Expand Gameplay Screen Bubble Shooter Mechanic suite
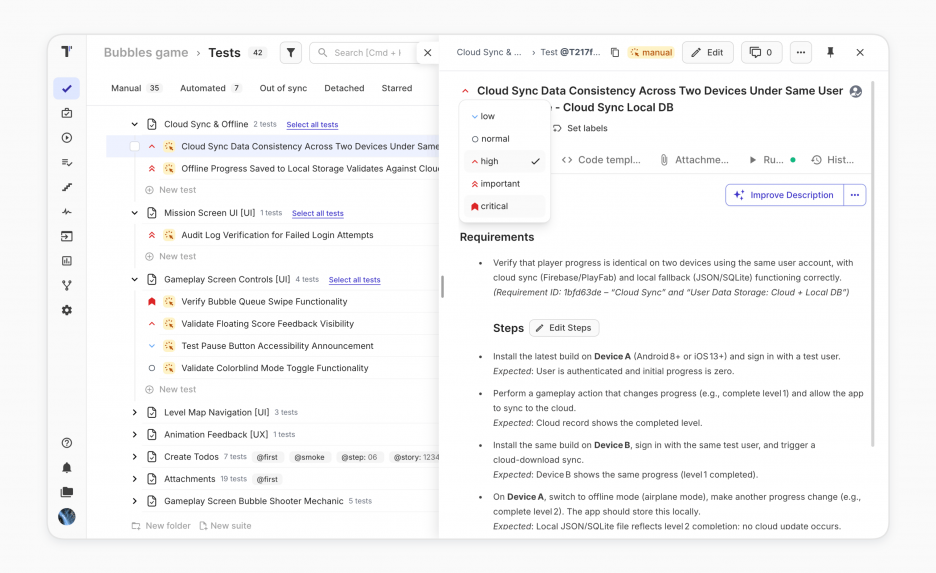This screenshot has width=936, height=573. click(x=134, y=501)
